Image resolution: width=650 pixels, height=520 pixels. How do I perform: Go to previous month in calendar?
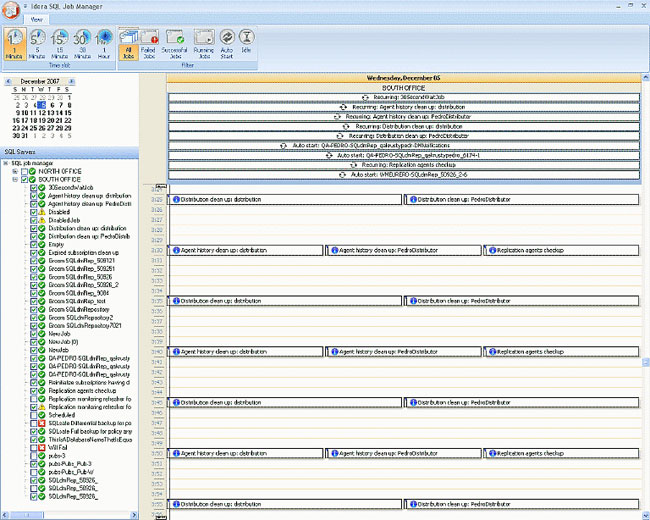click(8, 82)
